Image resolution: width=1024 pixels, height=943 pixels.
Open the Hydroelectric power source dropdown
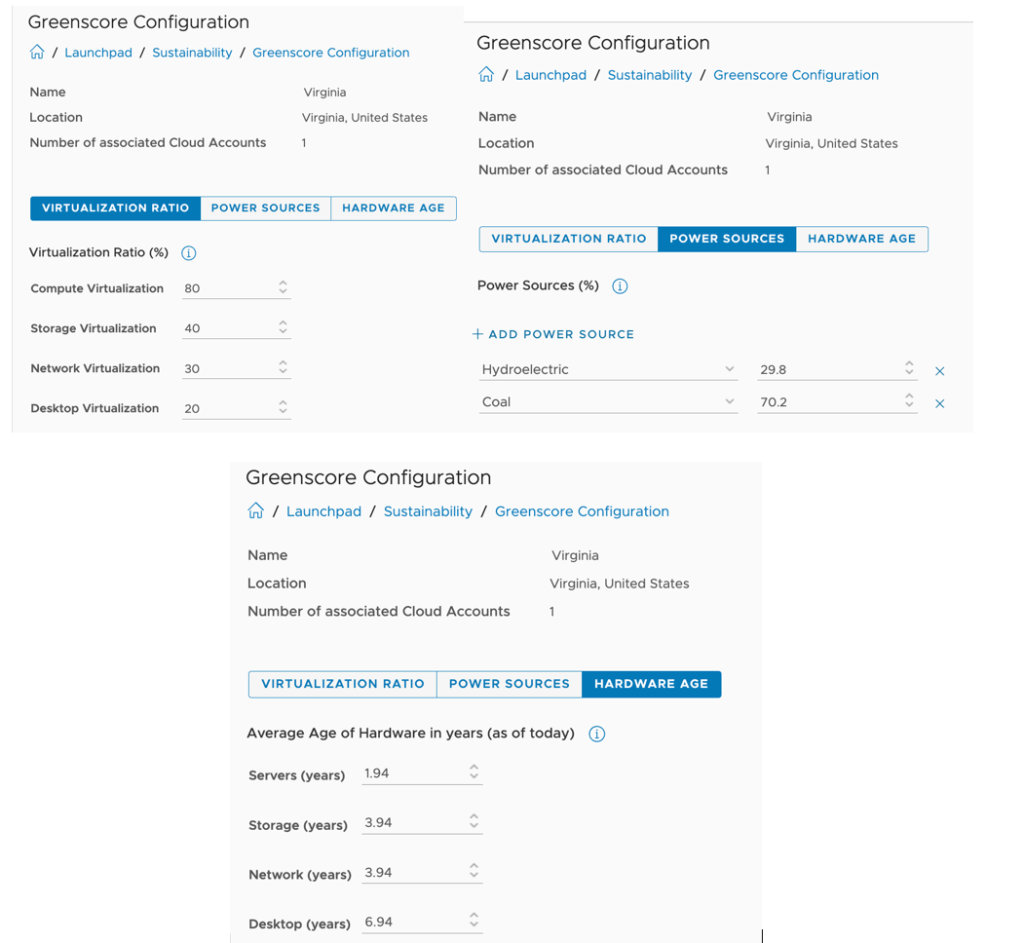point(729,369)
